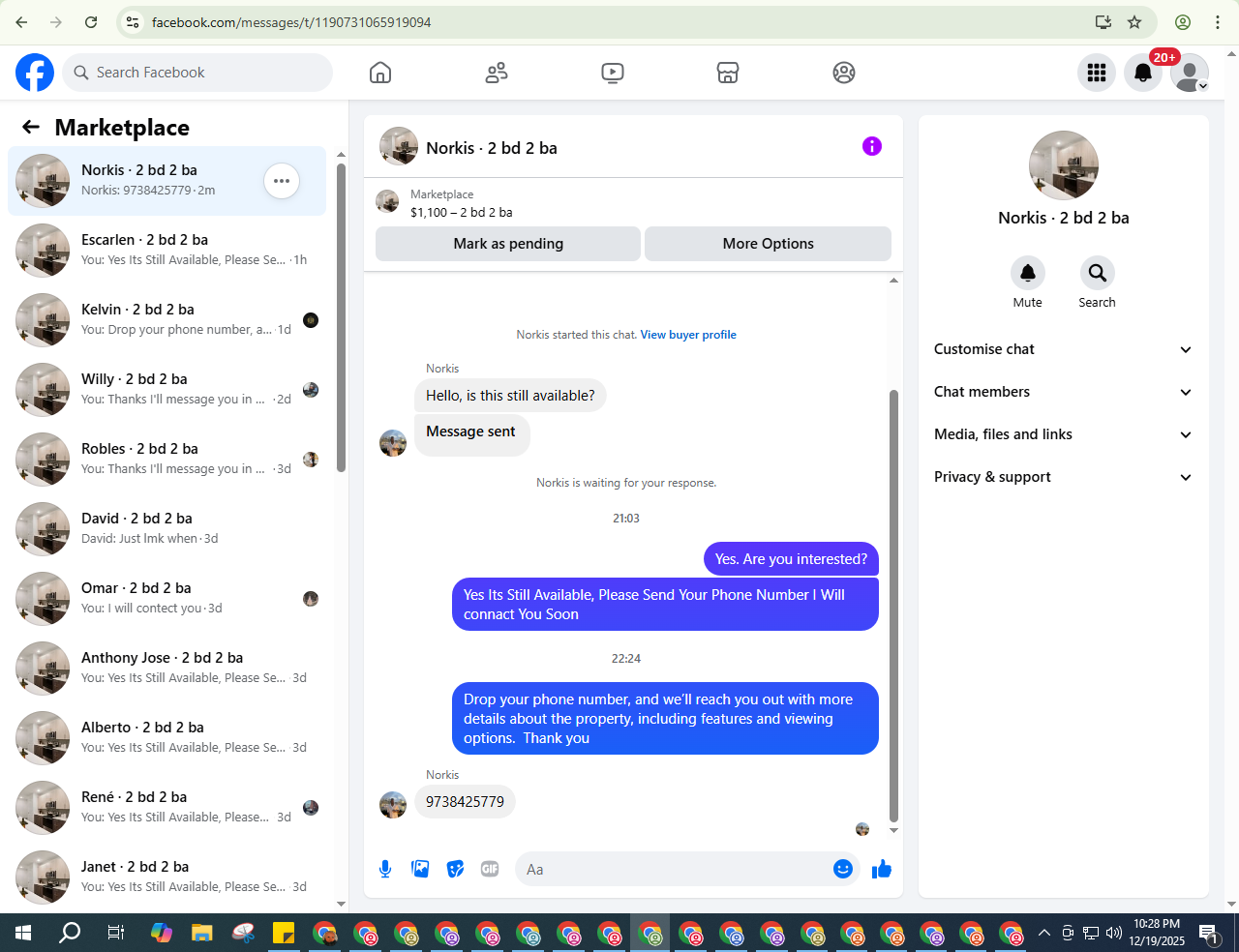Viewport: 1239px width, 952px height.
Task: Click the Mark as pending button
Action: pos(508,244)
